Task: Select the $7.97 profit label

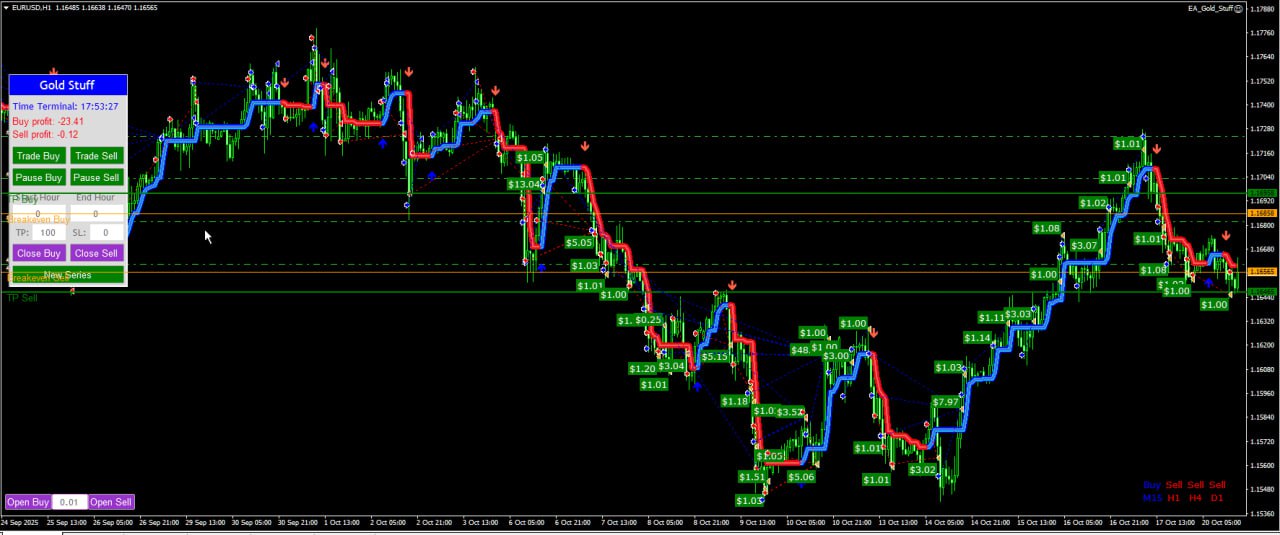Action: coord(945,402)
